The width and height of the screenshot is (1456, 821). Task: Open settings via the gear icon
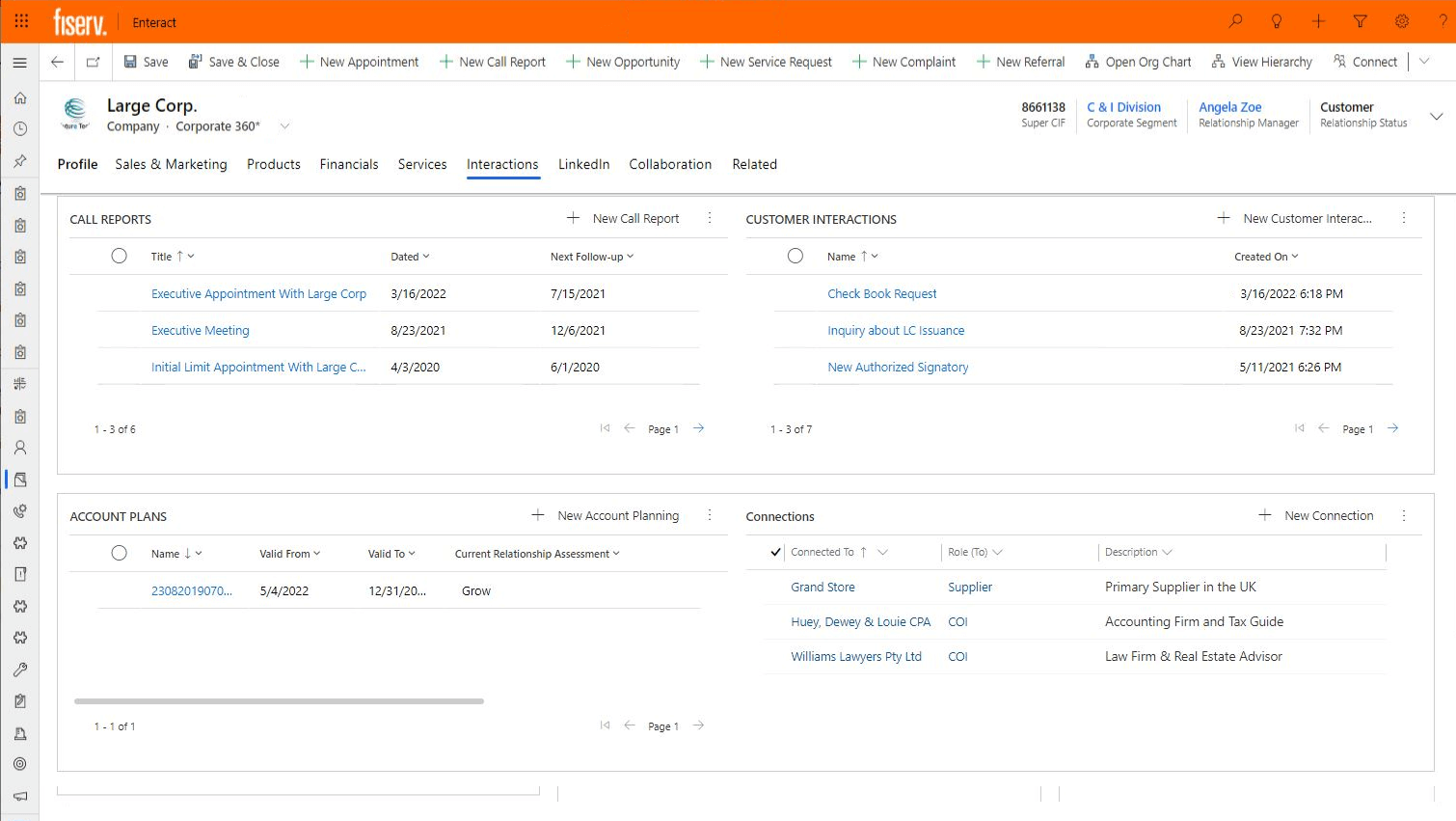1401,21
